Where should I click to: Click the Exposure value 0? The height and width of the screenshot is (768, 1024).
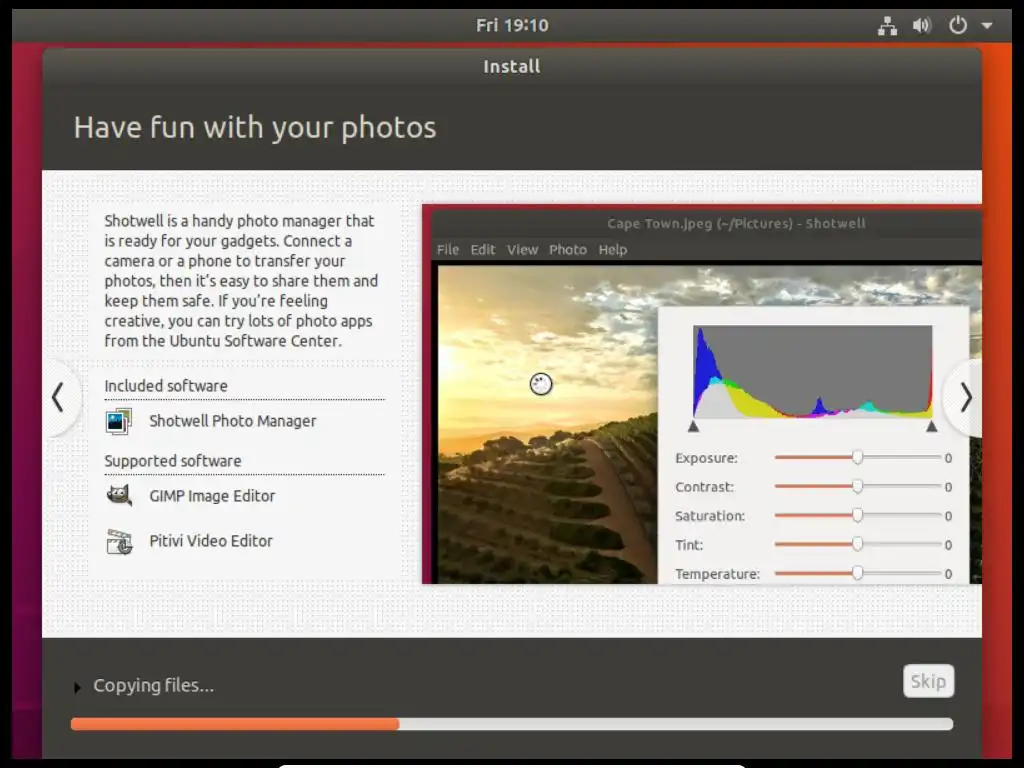(x=948, y=458)
